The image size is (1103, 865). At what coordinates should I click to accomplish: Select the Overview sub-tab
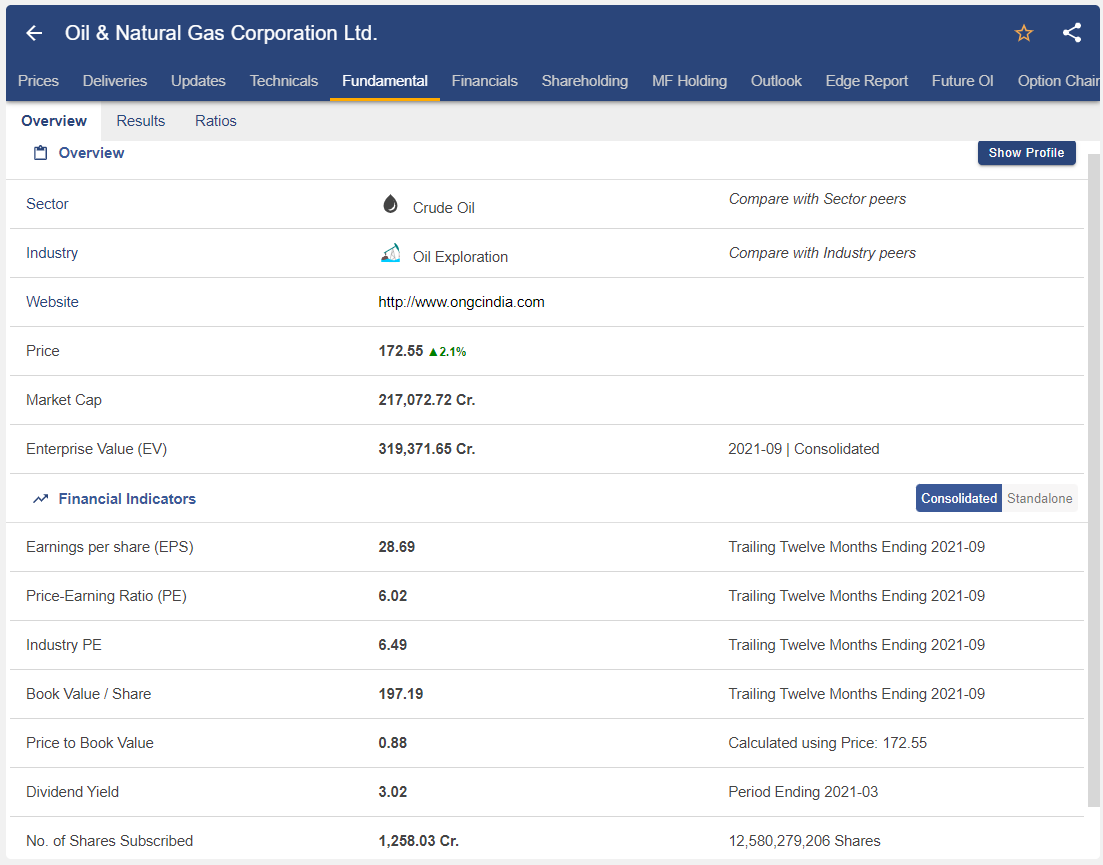coord(54,121)
